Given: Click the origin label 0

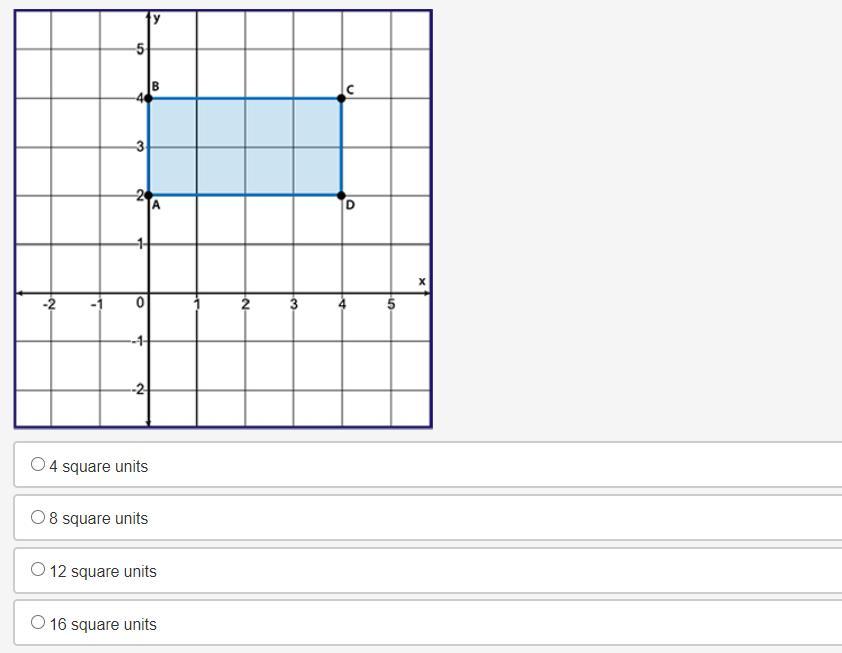Looking at the screenshot, I should [x=141, y=303].
